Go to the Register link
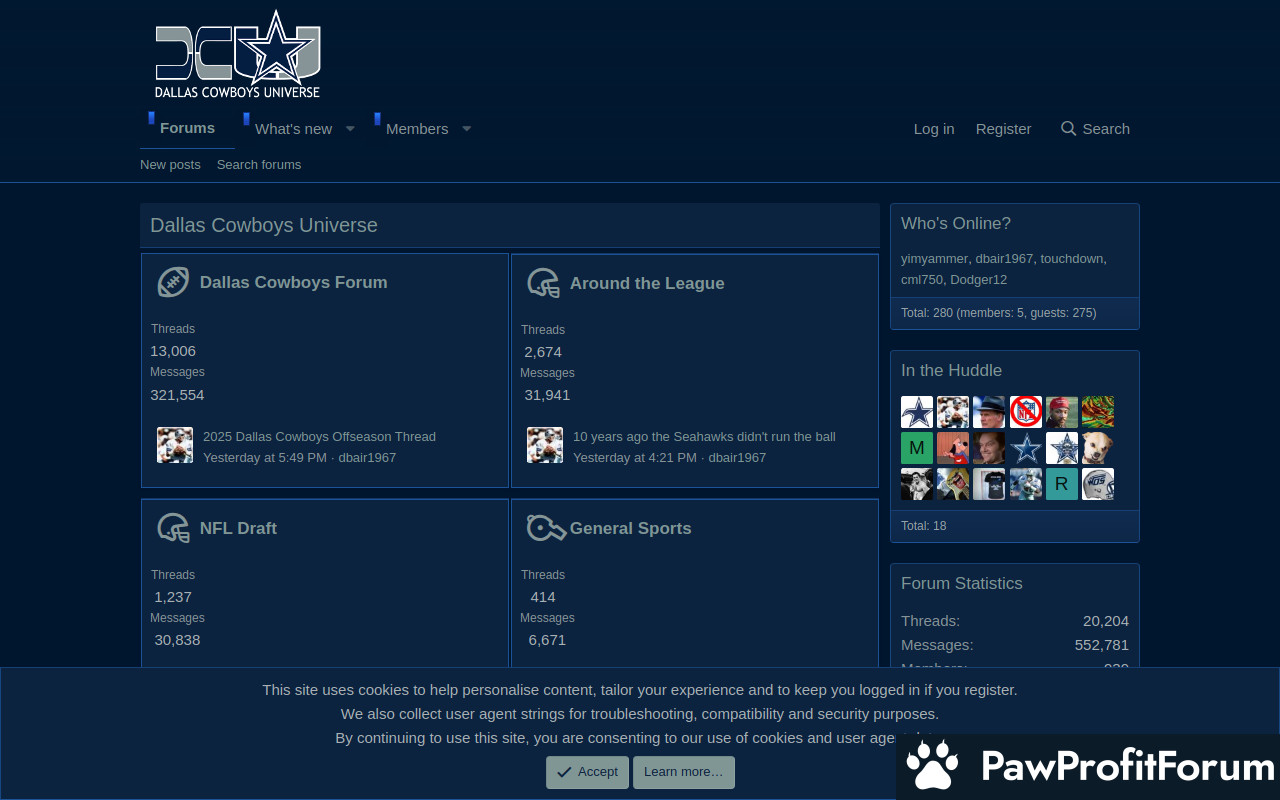Screen dimensions: 1280x800 click(x=1003, y=129)
